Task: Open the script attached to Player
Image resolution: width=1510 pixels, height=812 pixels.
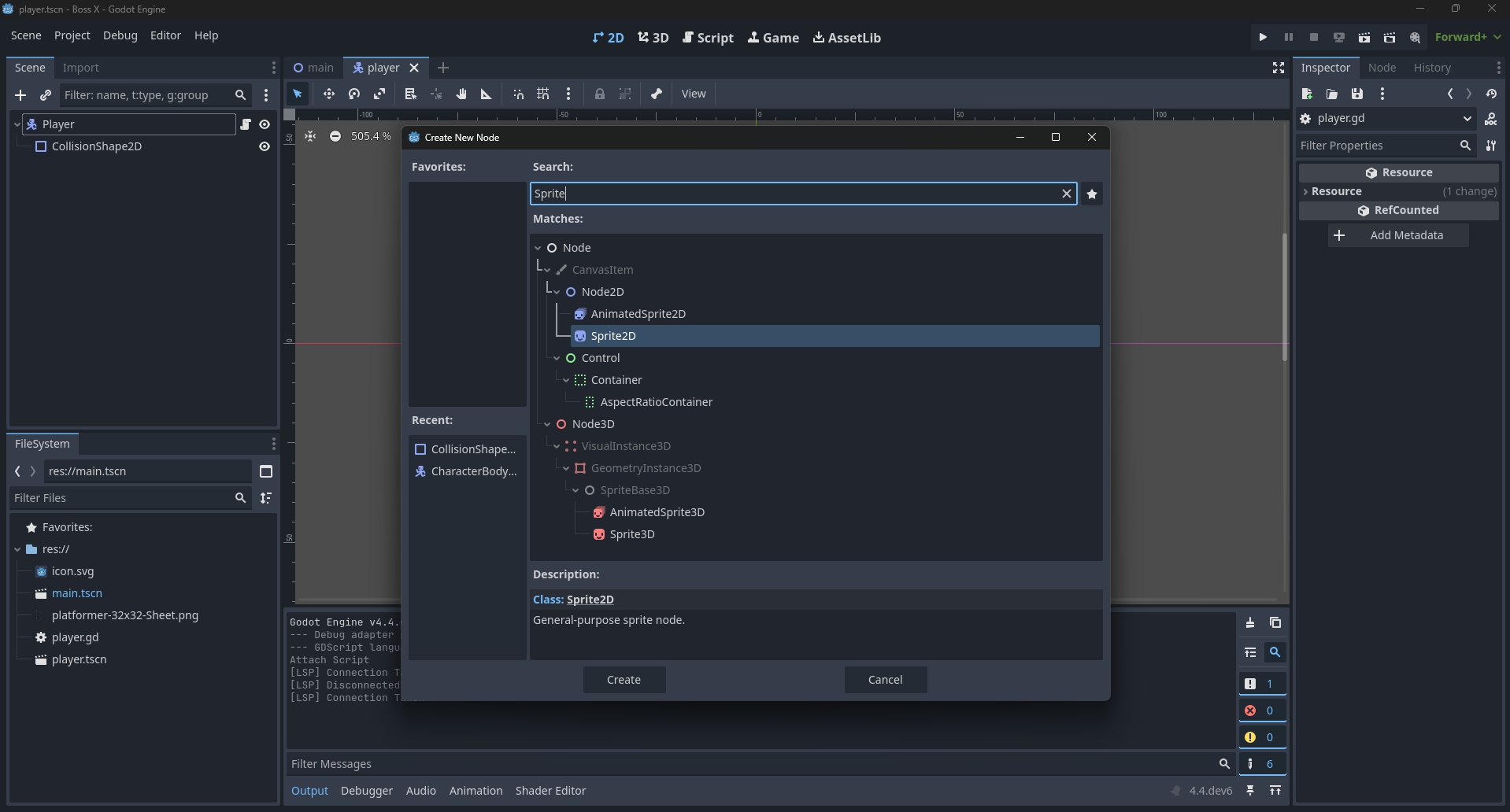Action: tap(246, 124)
